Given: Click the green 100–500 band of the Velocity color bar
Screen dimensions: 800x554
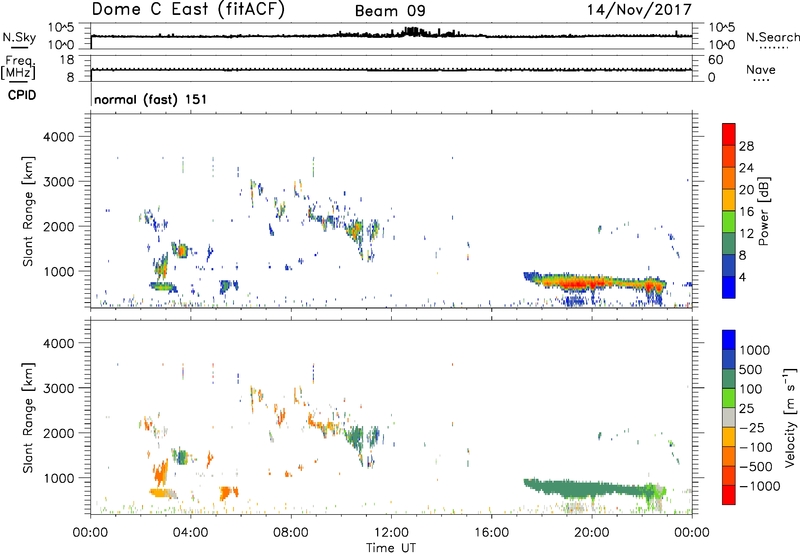Looking at the screenshot, I should 729,379.
